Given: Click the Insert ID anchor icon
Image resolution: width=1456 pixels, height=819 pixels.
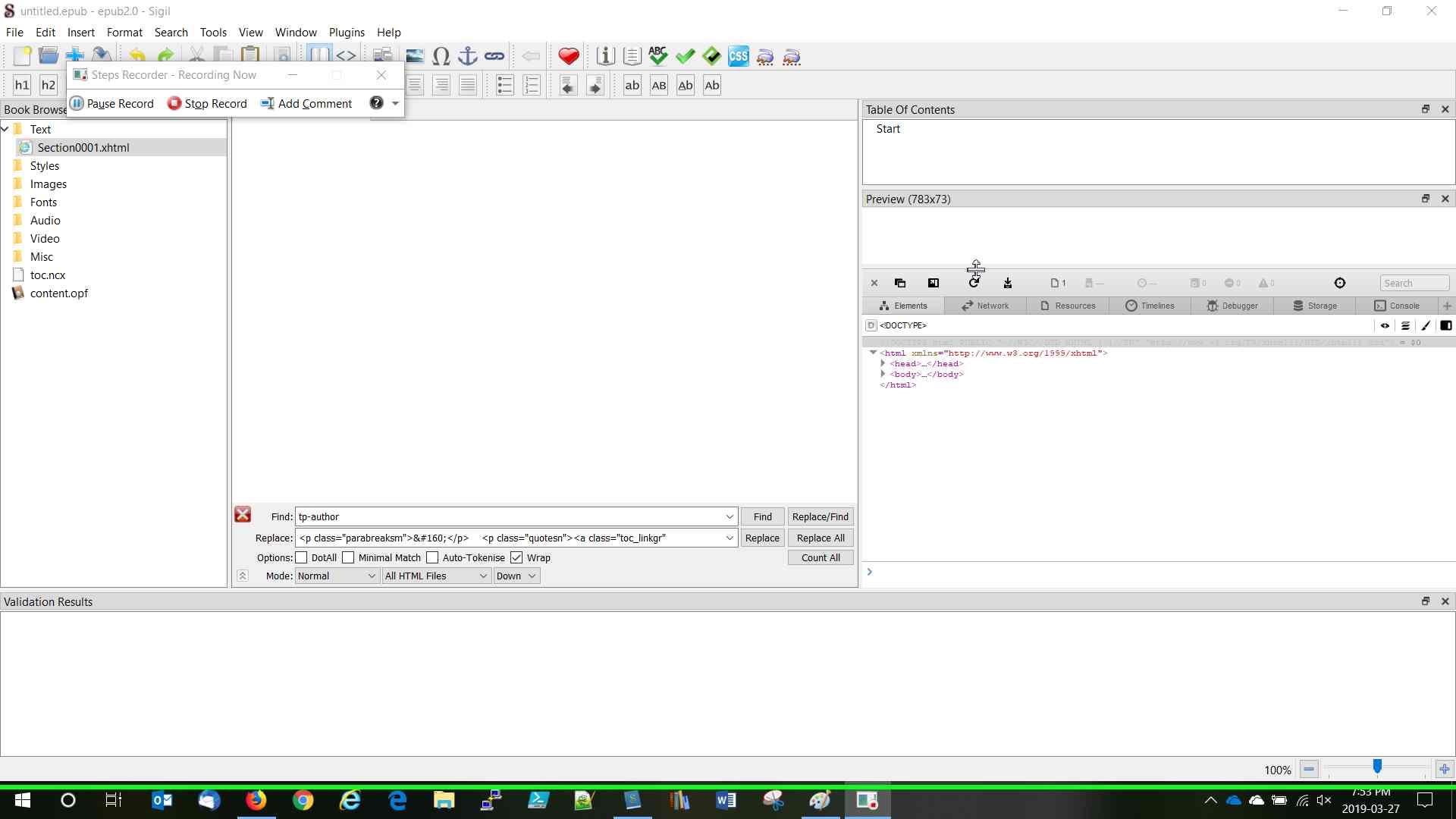Looking at the screenshot, I should (x=468, y=57).
